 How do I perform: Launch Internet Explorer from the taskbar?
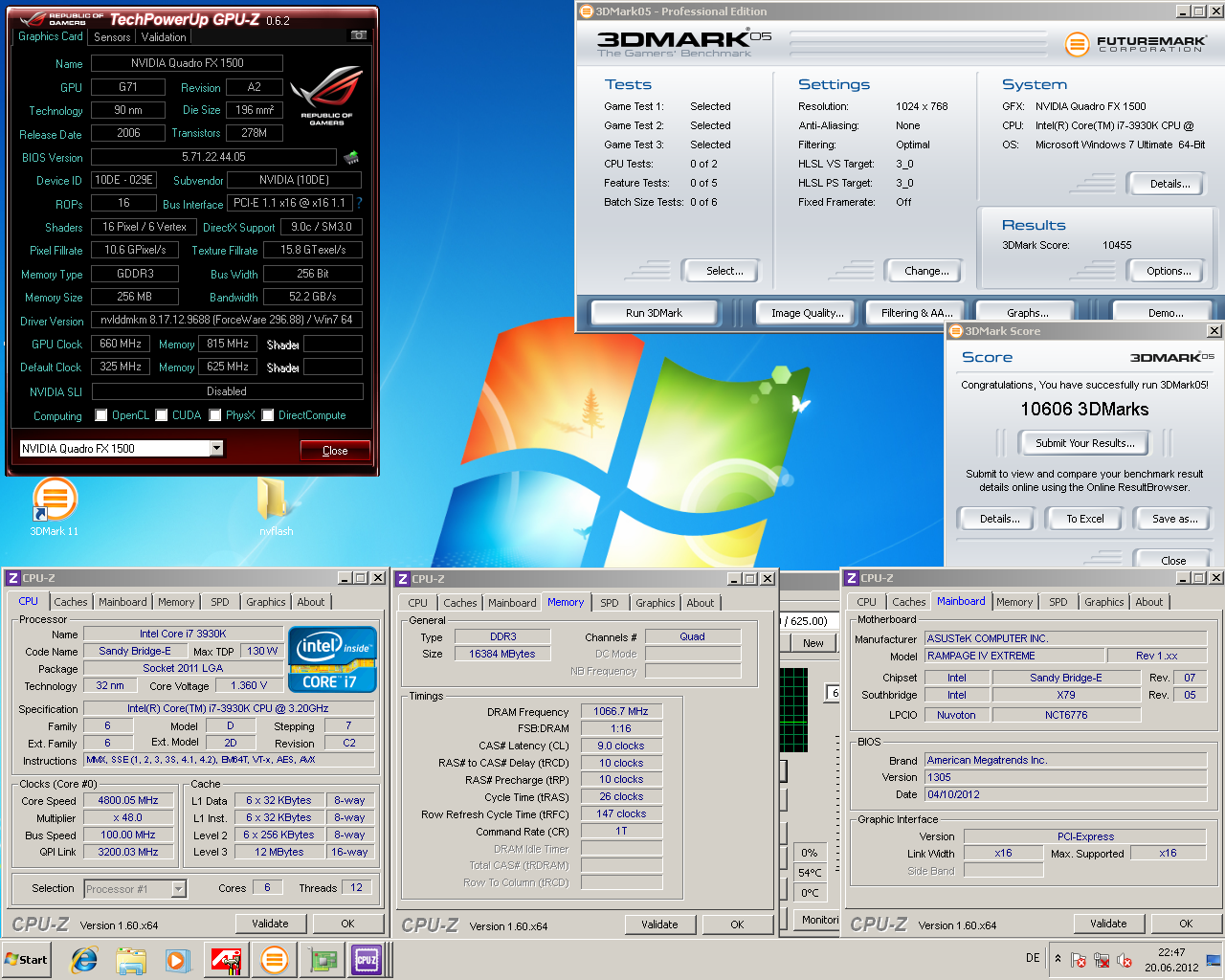click(x=84, y=960)
